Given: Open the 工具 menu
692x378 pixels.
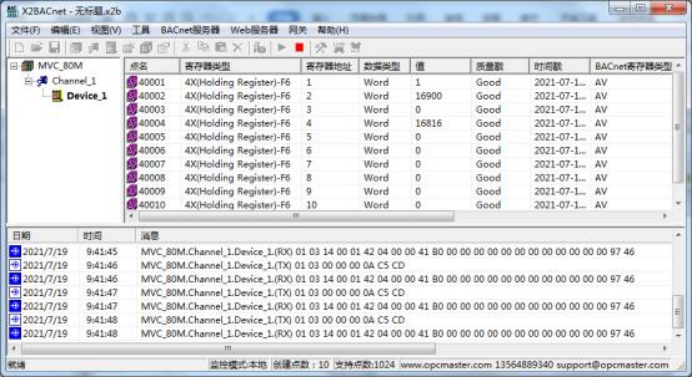Looking at the screenshot, I should click(x=141, y=30).
